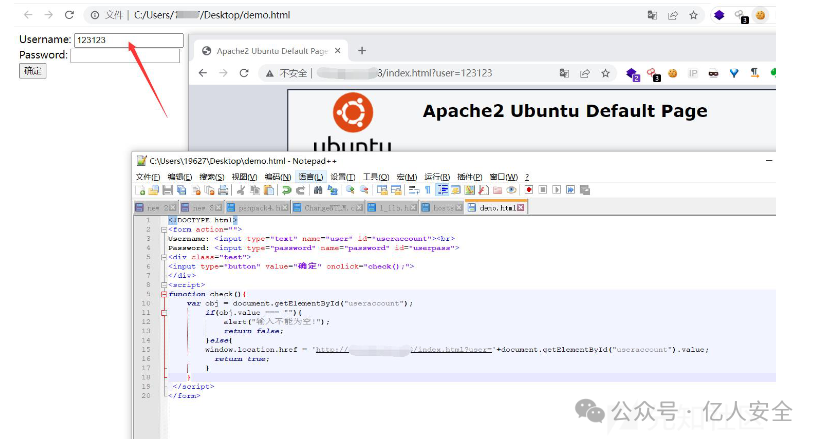Click the Replace icon next to the binoculars
819x444 pixels.
(x=333, y=190)
